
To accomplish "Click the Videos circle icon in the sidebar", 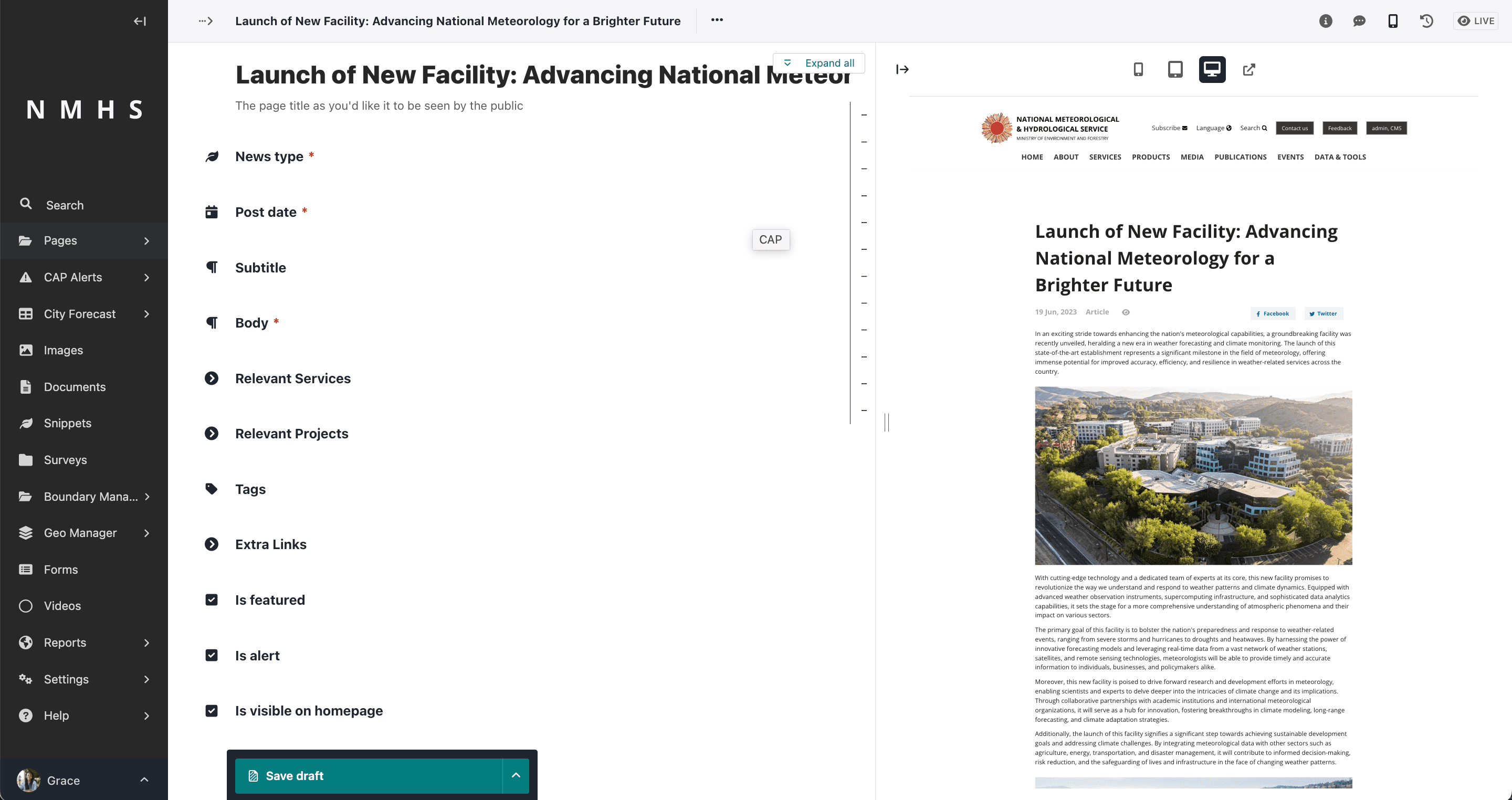I will coord(26,606).
